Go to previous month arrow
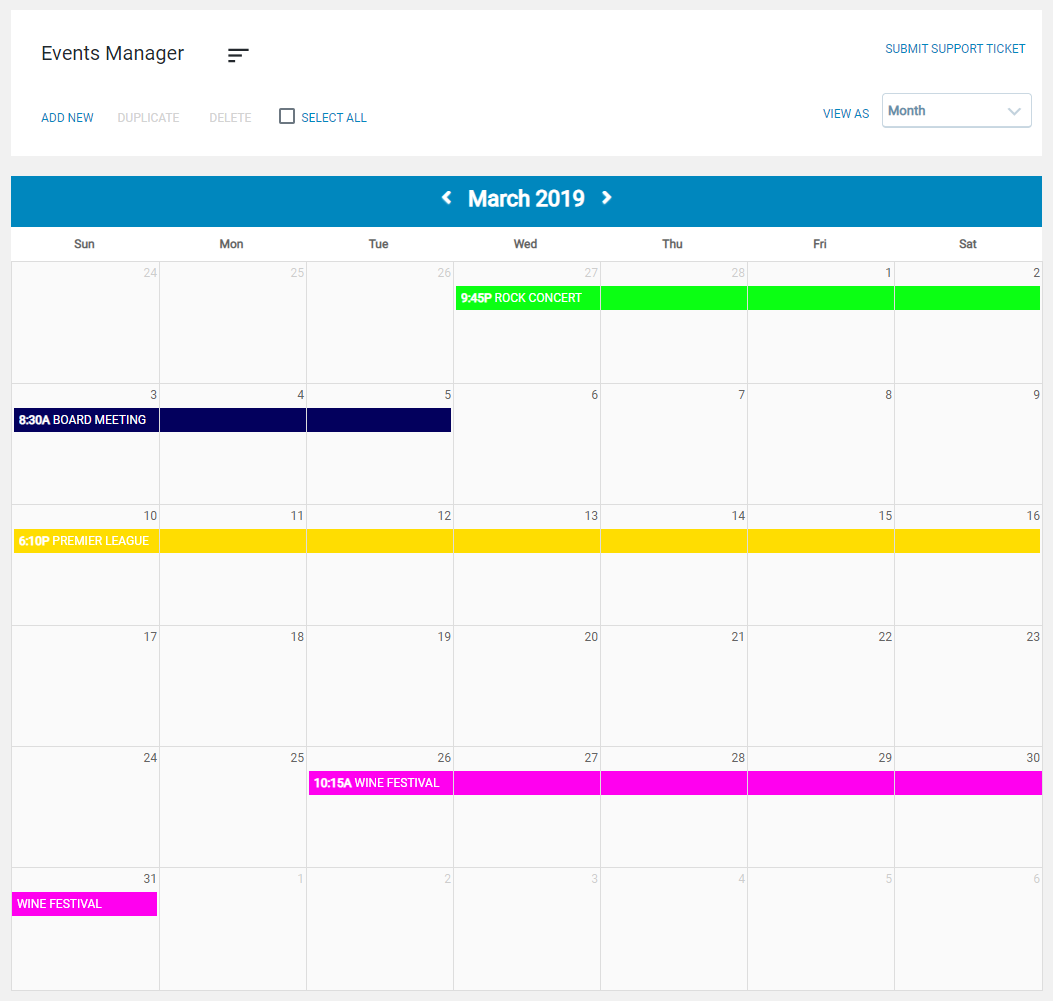This screenshot has width=1053, height=1001. (447, 198)
